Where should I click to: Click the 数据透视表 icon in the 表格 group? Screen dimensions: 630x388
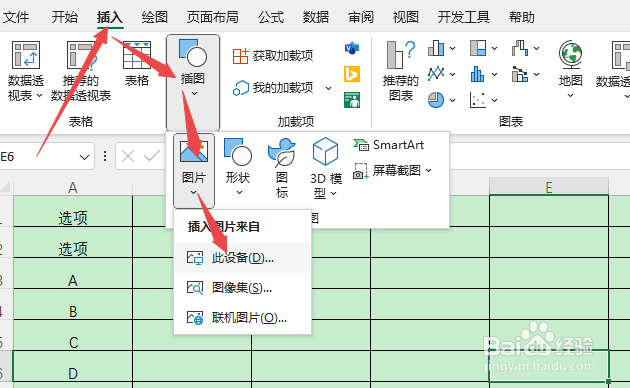point(26,55)
